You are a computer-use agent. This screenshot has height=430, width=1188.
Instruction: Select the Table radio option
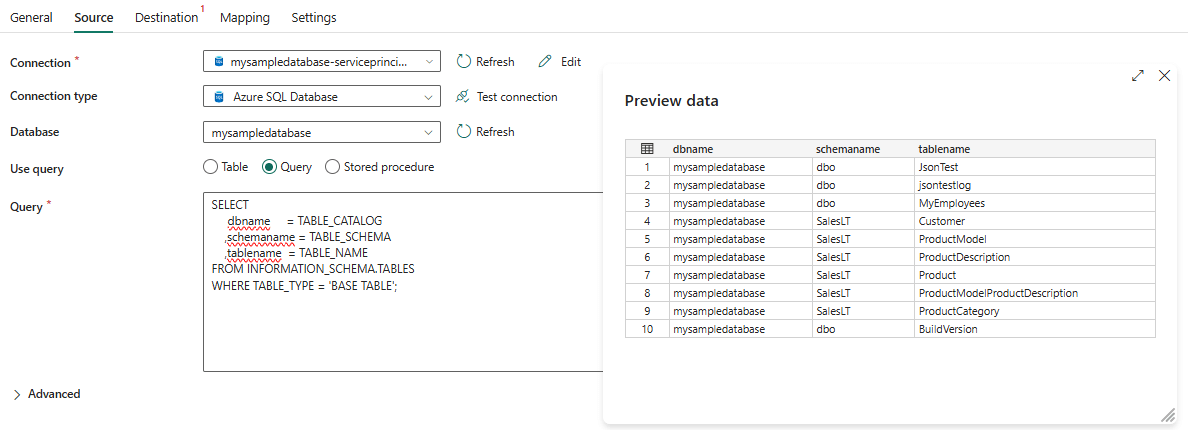(210, 167)
